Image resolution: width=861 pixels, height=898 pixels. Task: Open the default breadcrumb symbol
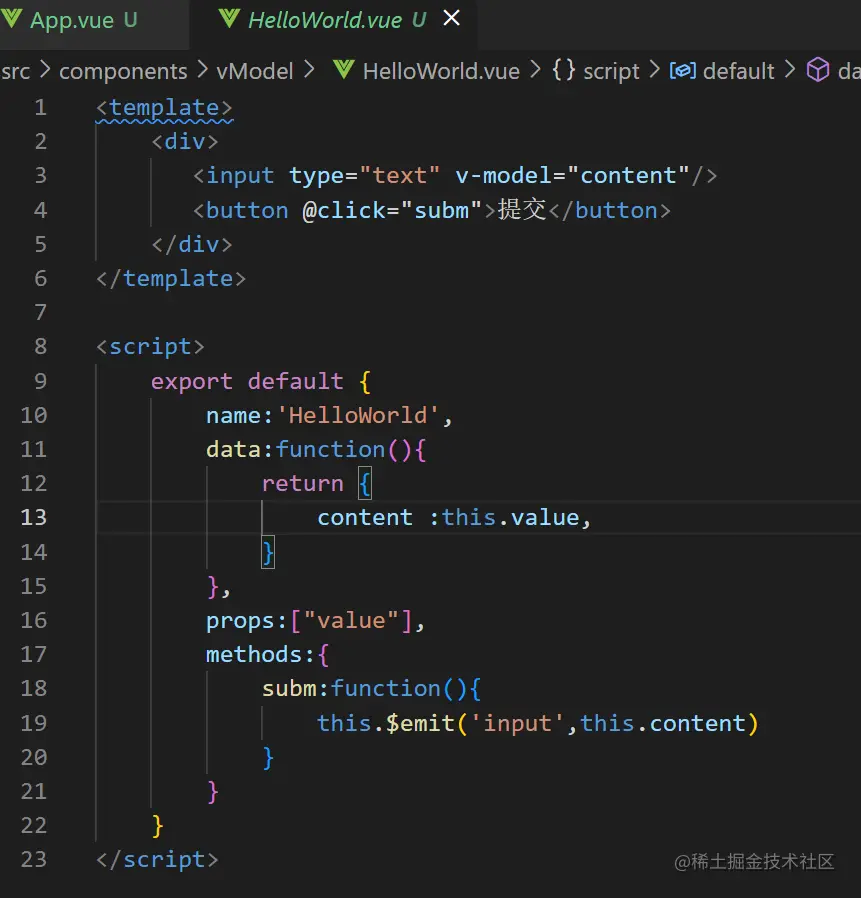[738, 71]
